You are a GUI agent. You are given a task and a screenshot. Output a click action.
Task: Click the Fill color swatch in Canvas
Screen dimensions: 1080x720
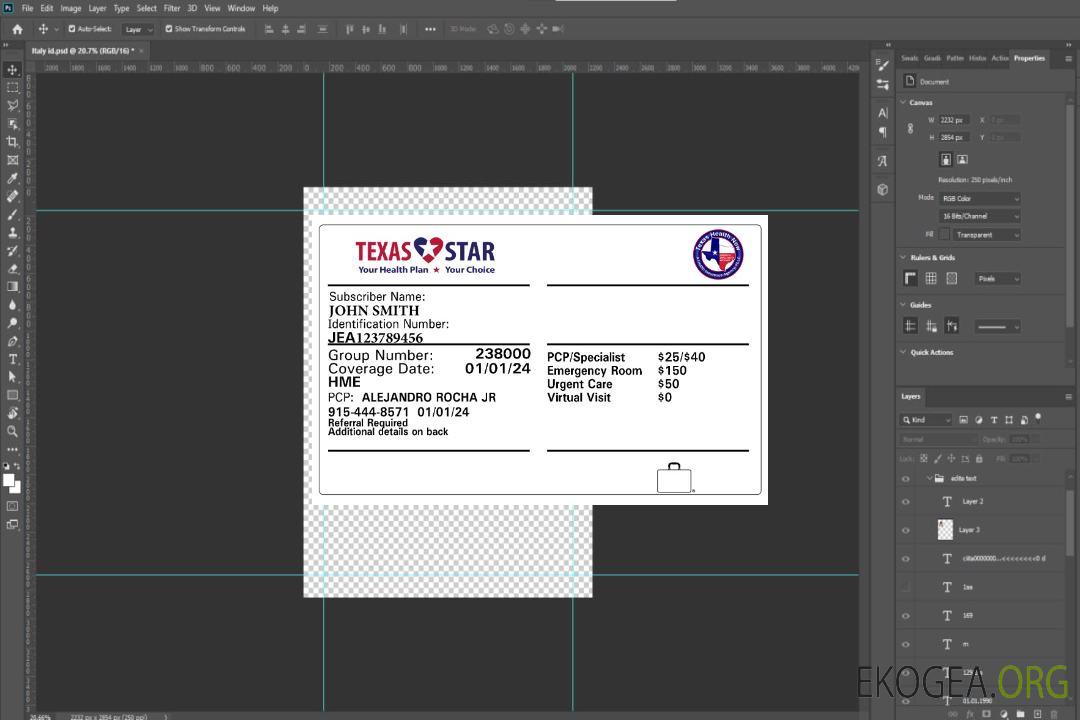pos(944,235)
